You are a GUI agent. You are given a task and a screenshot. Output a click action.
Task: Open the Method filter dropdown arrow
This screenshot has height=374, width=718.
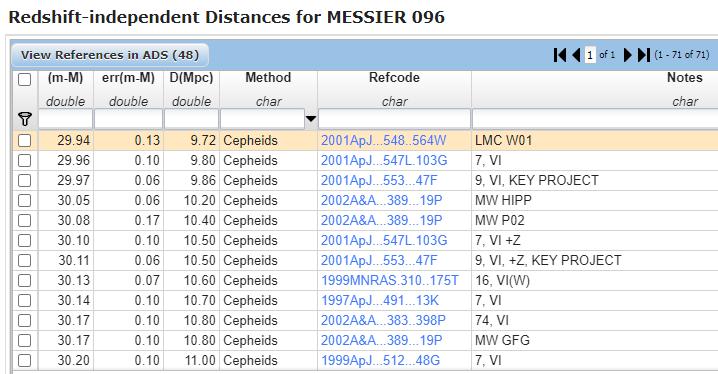[x=311, y=119]
